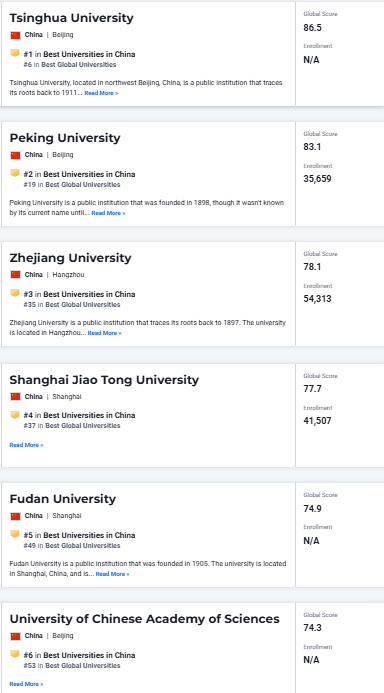The height and width of the screenshot is (693, 384).
Task: Expand Tsinghua description with Read More
Action: coord(101,93)
